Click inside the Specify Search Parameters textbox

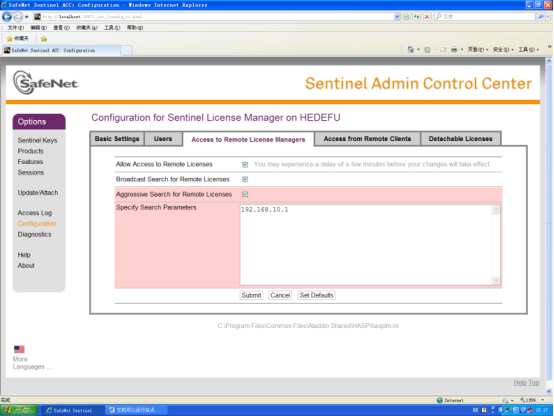pos(366,245)
